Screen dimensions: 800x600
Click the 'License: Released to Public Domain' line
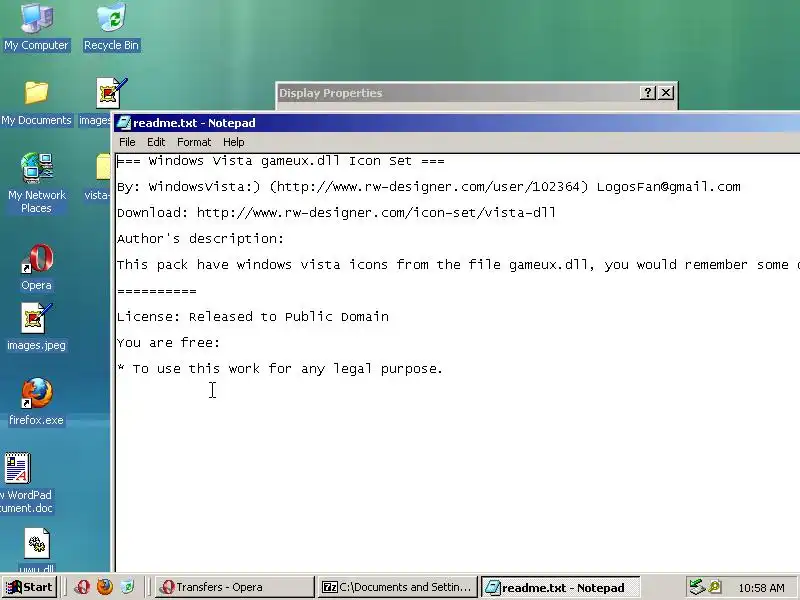pyautogui.click(x=253, y=317)
